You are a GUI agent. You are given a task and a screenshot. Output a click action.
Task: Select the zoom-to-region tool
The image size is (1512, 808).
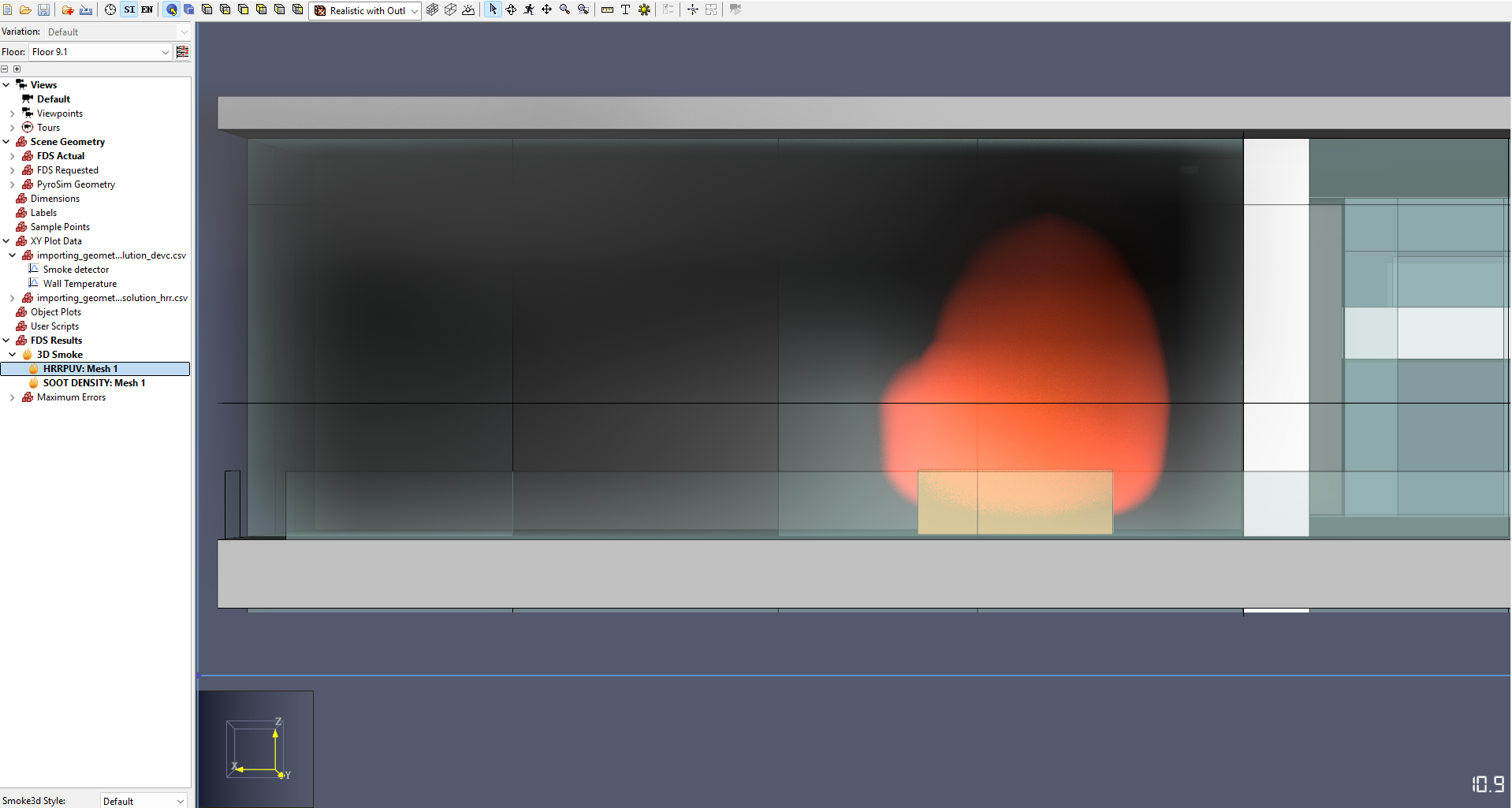(x=583, y=9)
